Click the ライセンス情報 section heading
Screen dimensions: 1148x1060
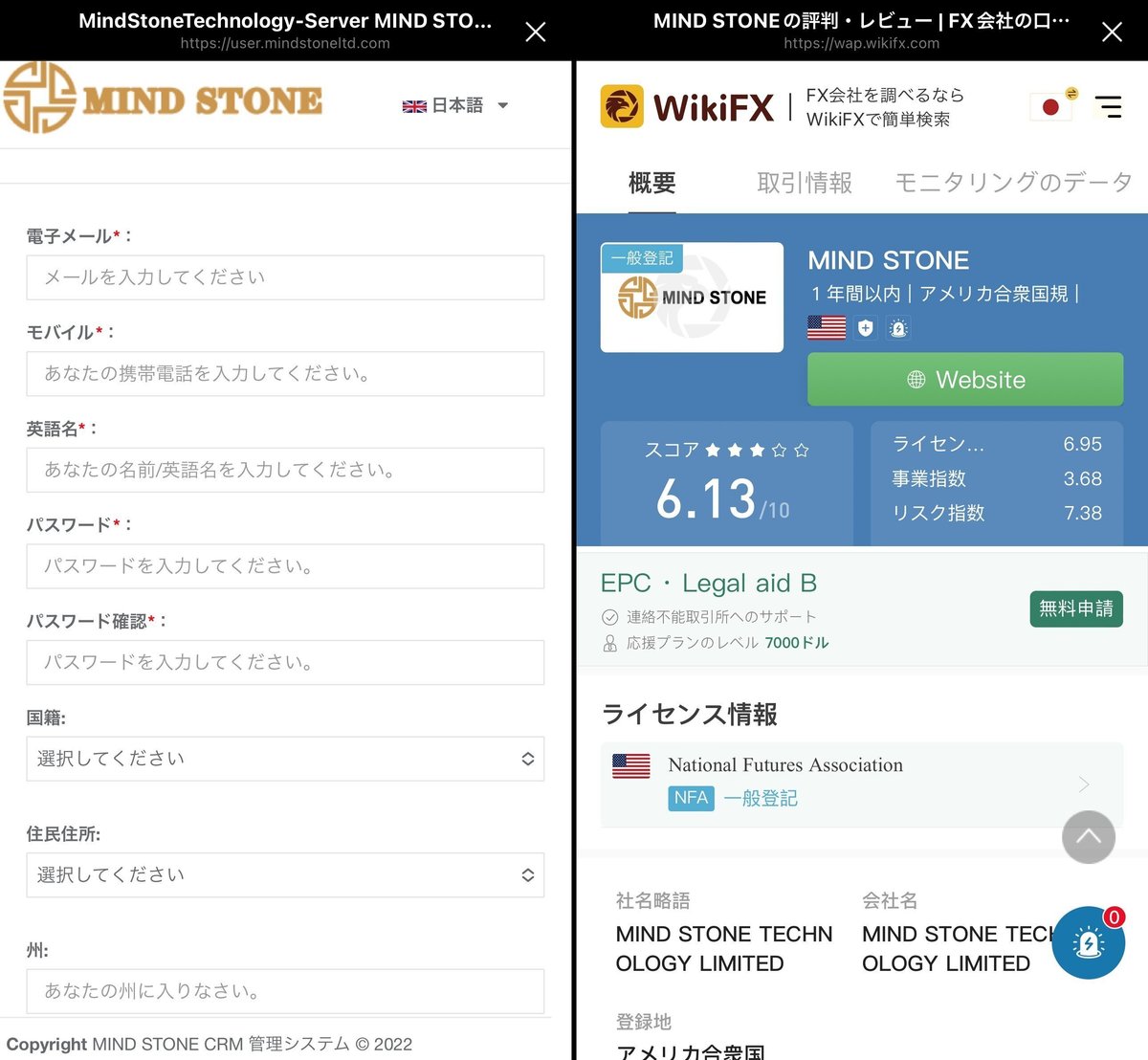click(689, 714)
